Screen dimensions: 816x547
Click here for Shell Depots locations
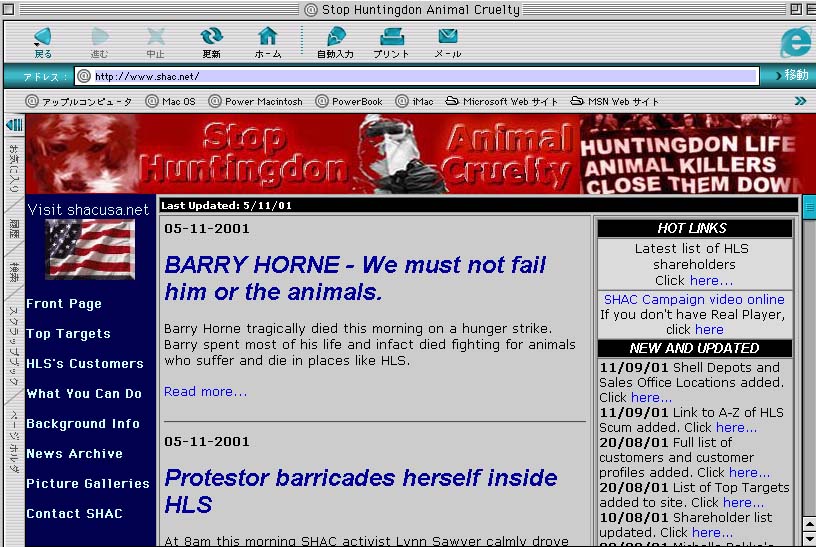click(651, 398)
